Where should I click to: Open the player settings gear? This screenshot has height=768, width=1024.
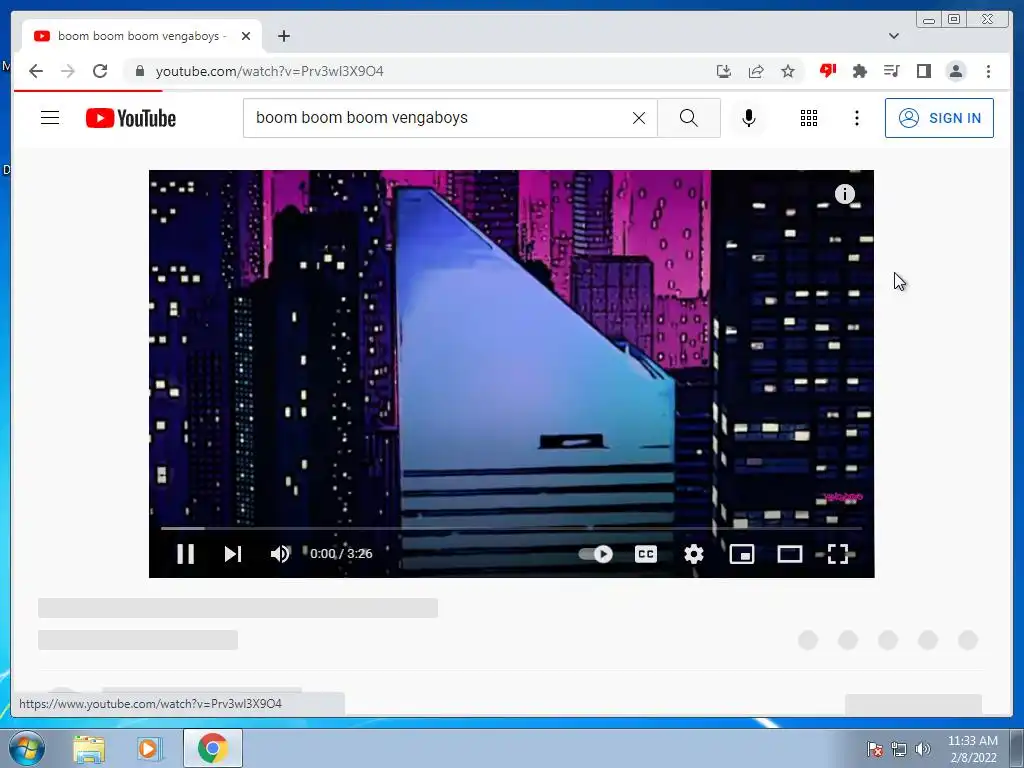pyautogui.click(x=694, y=554)
